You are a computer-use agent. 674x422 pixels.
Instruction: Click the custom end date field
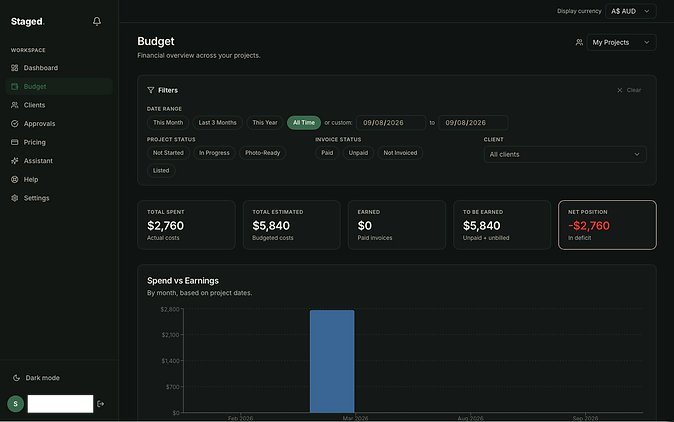point(473,122)
